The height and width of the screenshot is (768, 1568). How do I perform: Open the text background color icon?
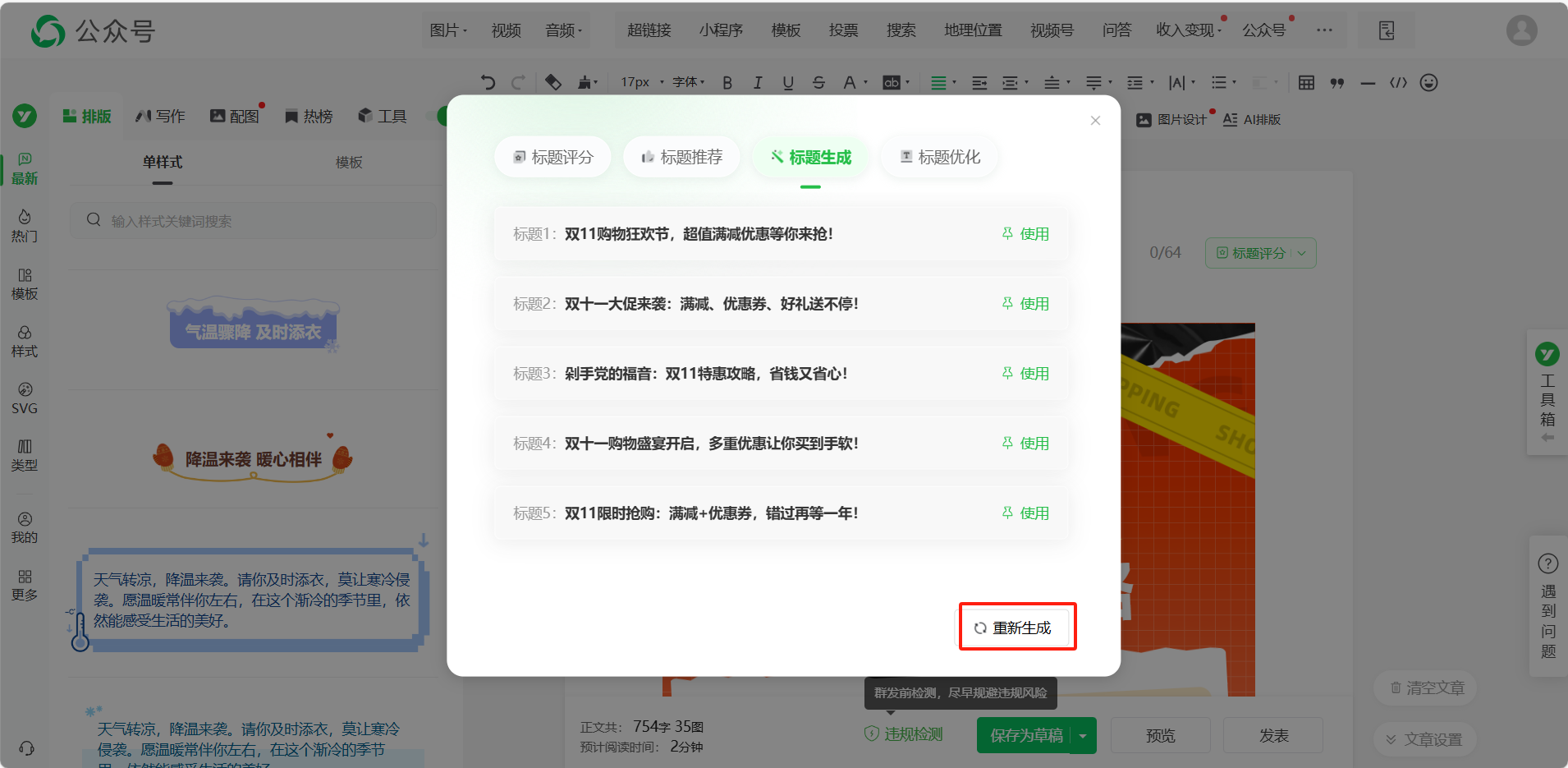892,83
